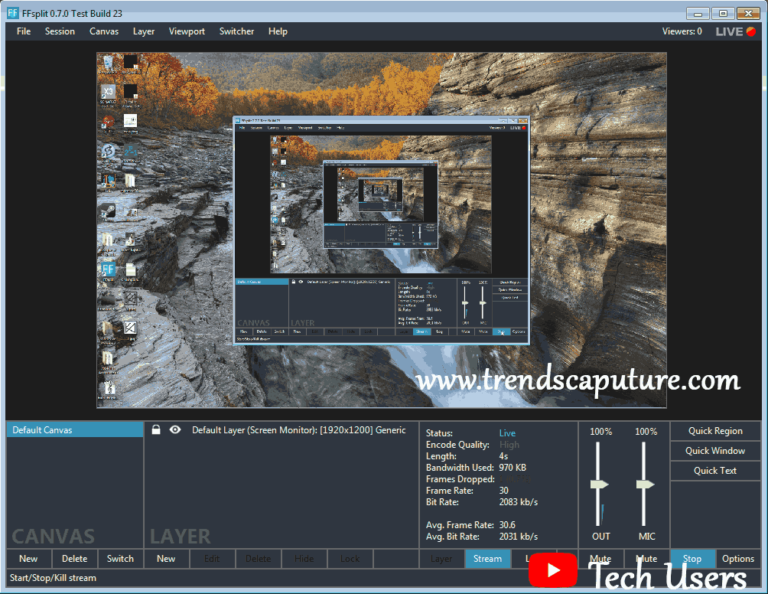This screenshot has height=594, width=768.
Task: Click the FF shortcut icon on previewed desktop
Action: click(108, 269)
